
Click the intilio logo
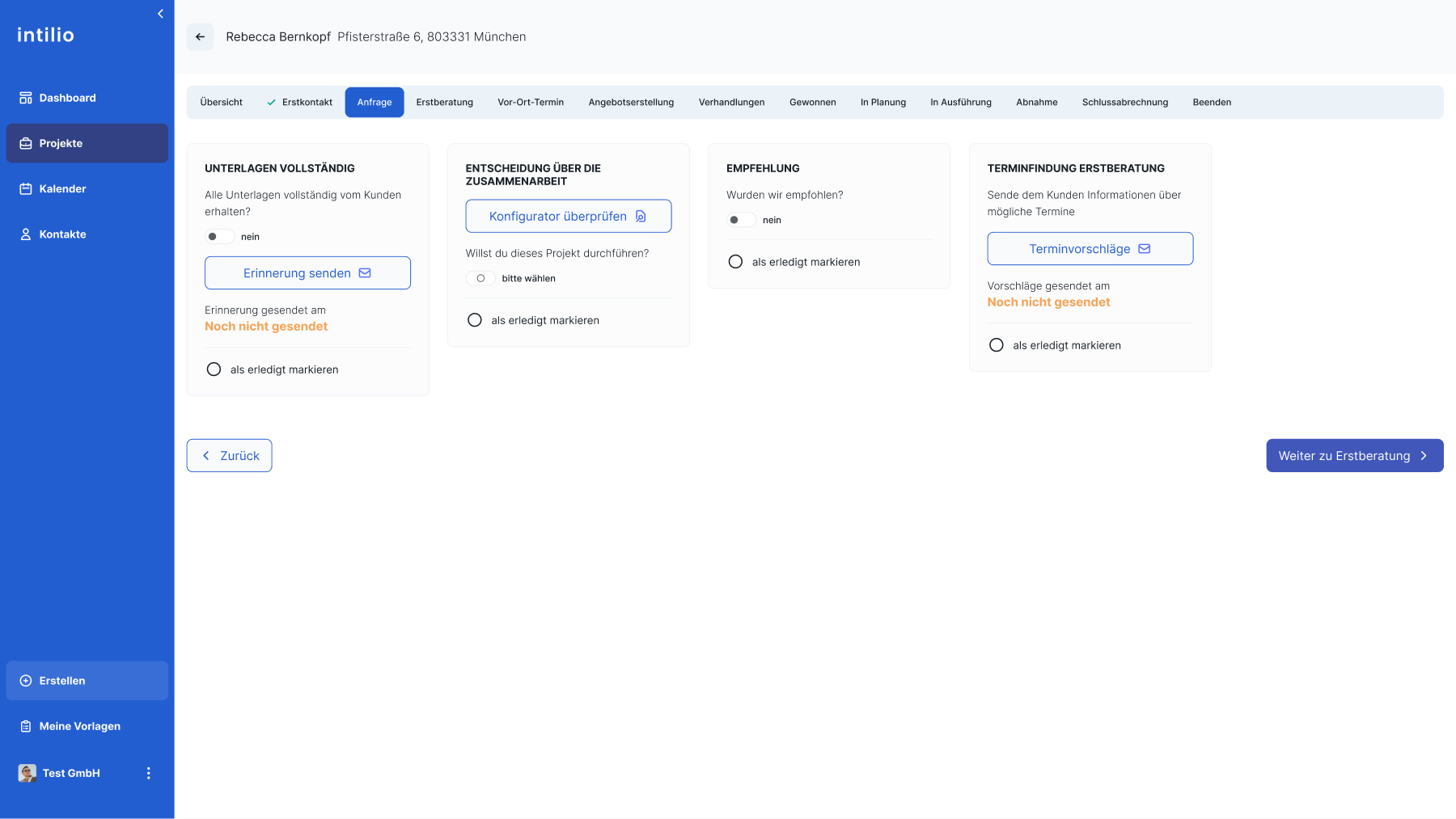[46, 35]
